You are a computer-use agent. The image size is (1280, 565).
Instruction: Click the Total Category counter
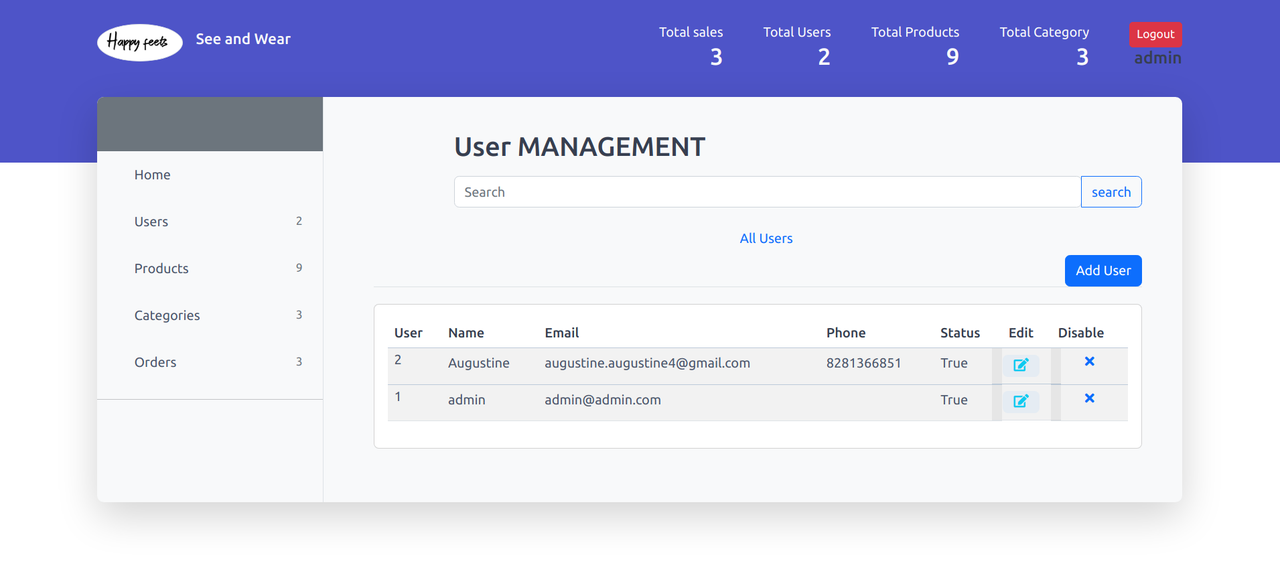point(1044,46)
